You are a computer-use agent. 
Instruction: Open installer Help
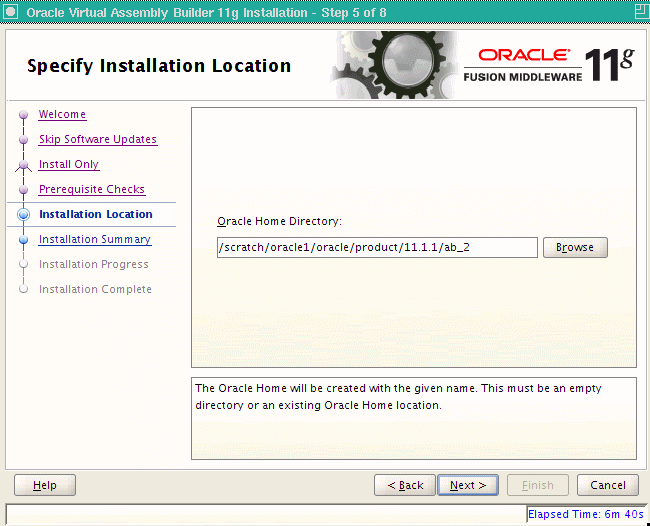(x=45, y=485)
